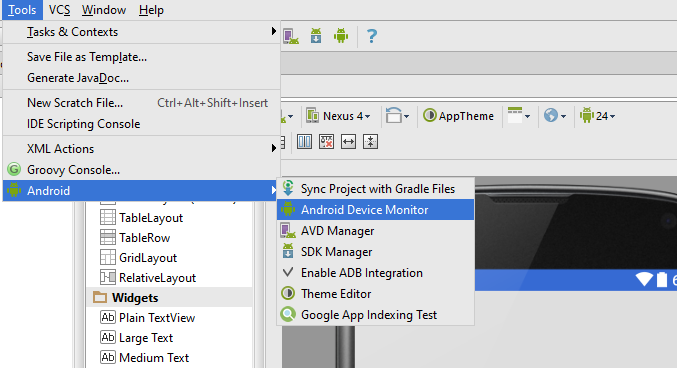
Task: Collapse the Widgets palette group
Action: [x=135, y=298]
